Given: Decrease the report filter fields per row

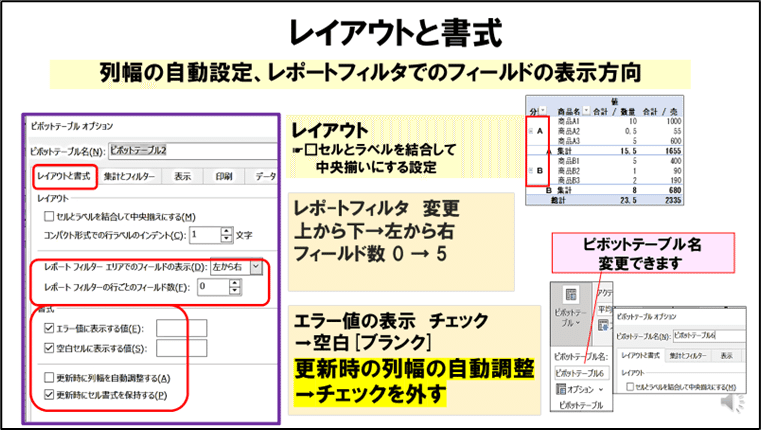Looking at the screenshot, I should pos(235,291).
